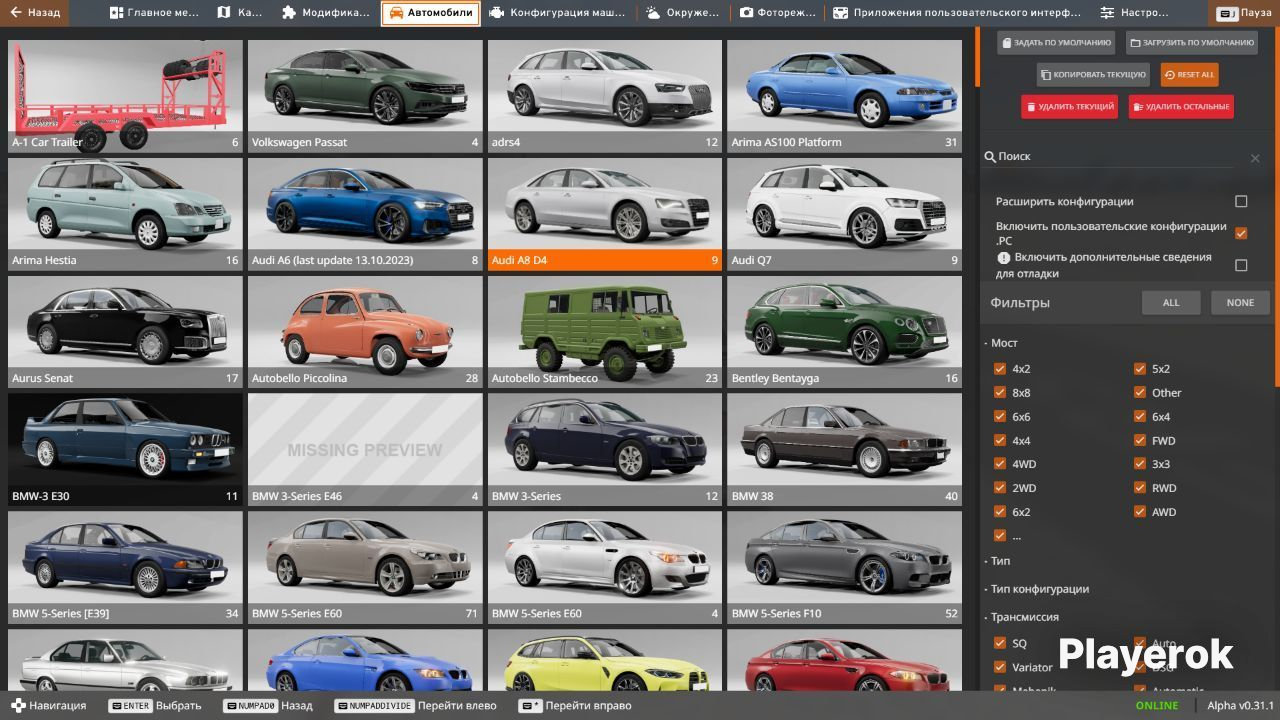Click the red Удалить текущий button
This screenshot has width=1280, height=720.
[1069, 106]
